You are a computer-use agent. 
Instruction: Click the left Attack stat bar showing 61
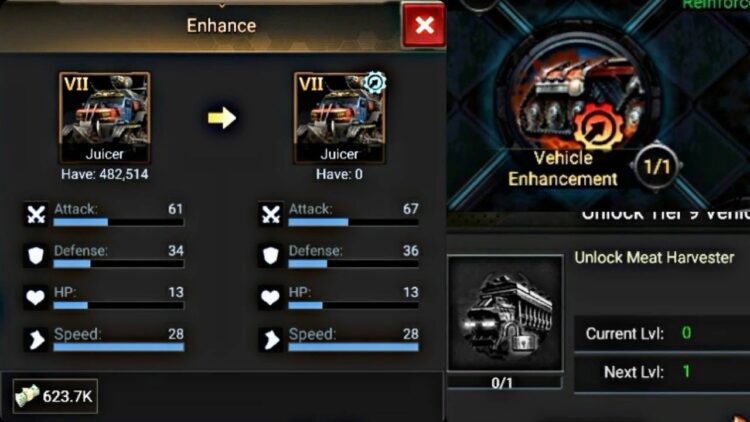[x=119, y=222]
